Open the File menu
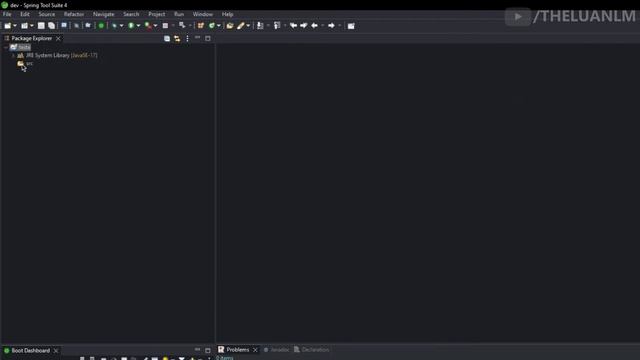640x360 pixels. click(7, 14)
